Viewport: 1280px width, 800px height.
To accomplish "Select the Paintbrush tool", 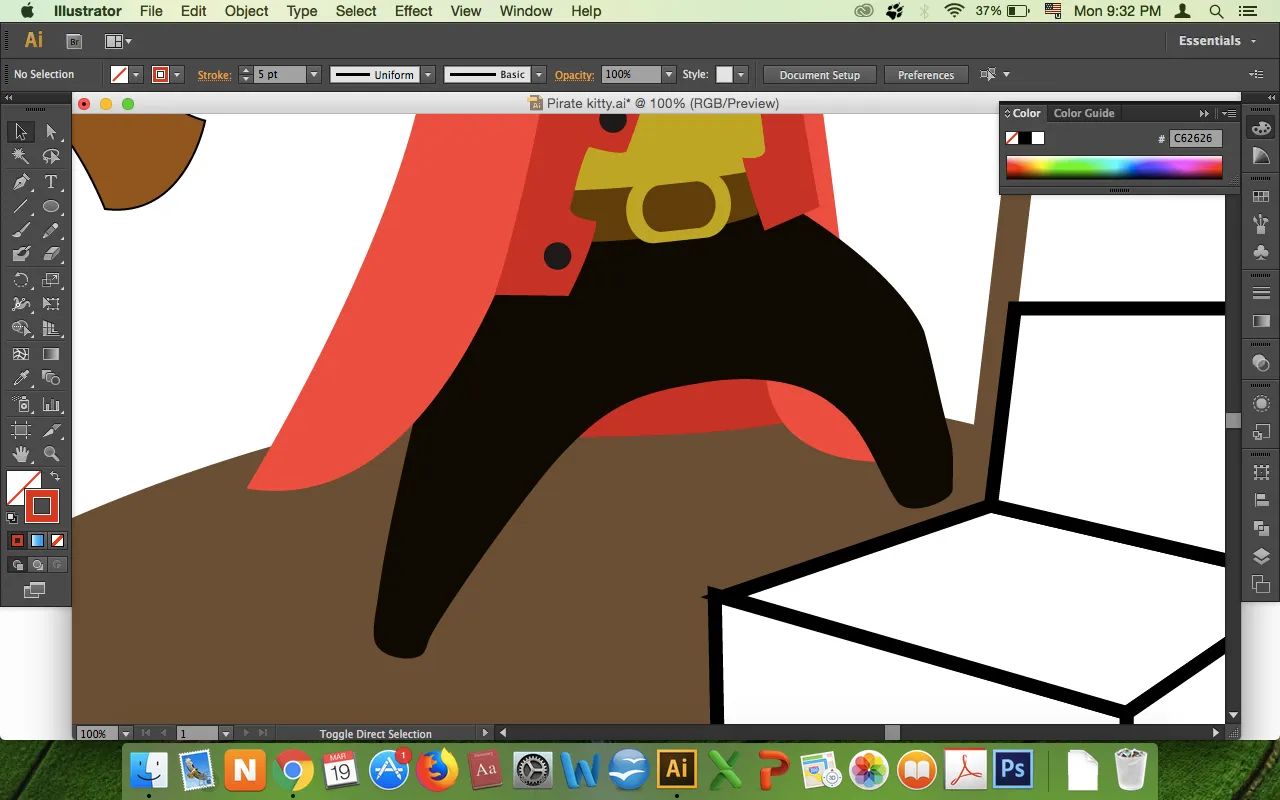I will [21, 231].
